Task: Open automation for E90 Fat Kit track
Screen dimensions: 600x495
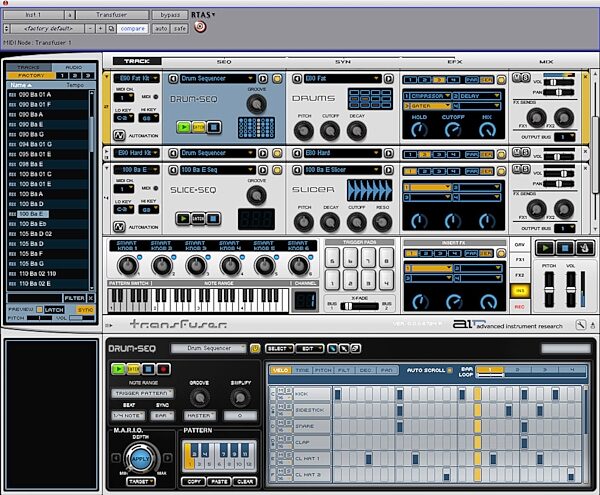Action: click(119, 135)
